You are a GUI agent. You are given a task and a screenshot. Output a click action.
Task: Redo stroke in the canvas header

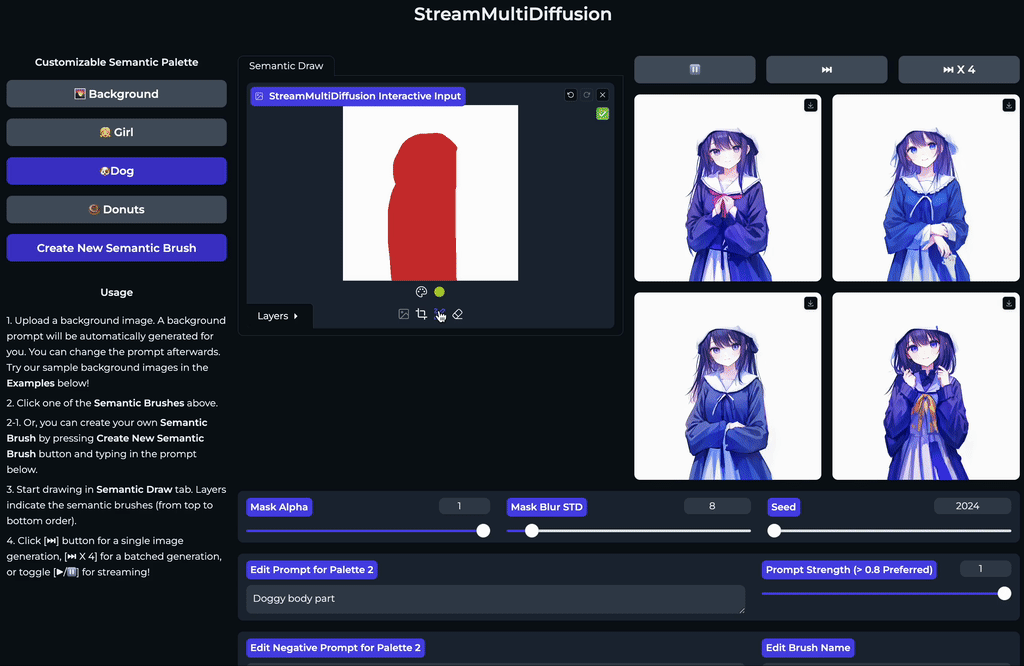[x=586, y=95]
